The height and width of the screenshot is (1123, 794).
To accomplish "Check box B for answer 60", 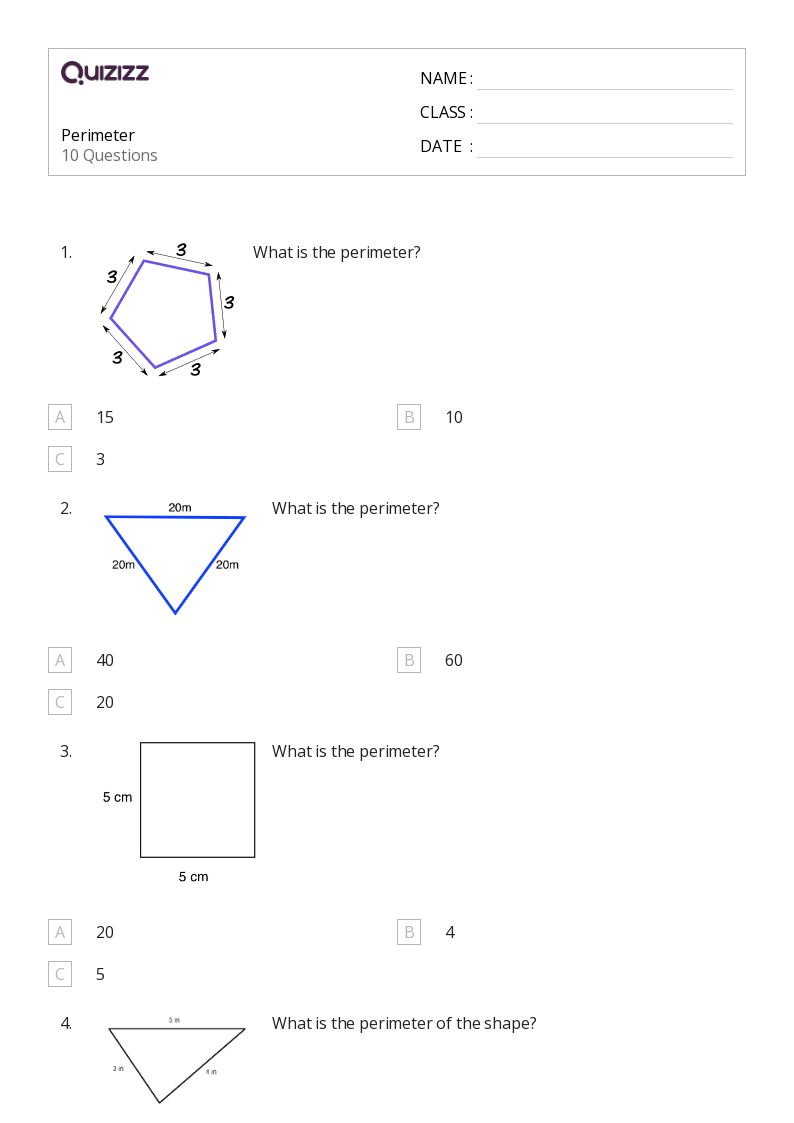I will point(409,660).
